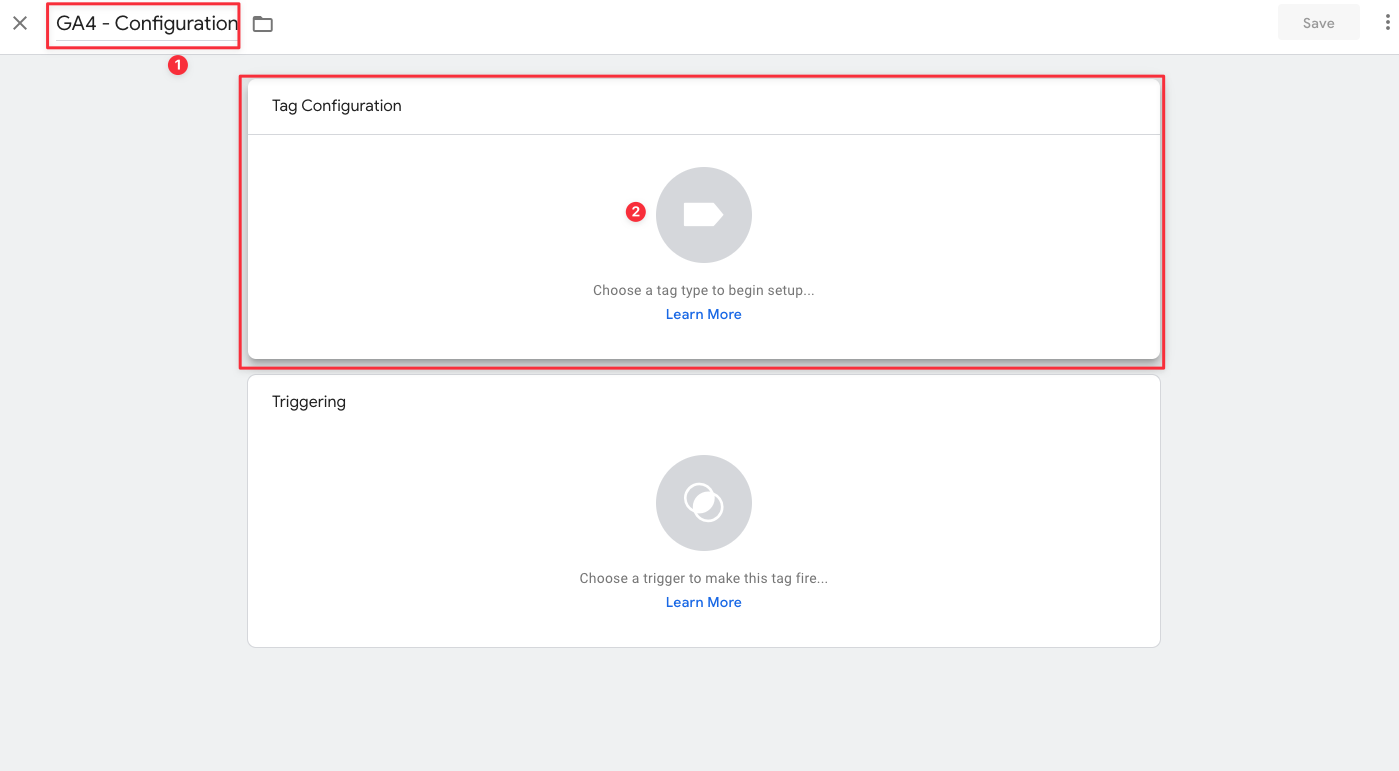The image size is (1399, 771).
Task: Select the Triggering heading
Action: click(309, 402)
